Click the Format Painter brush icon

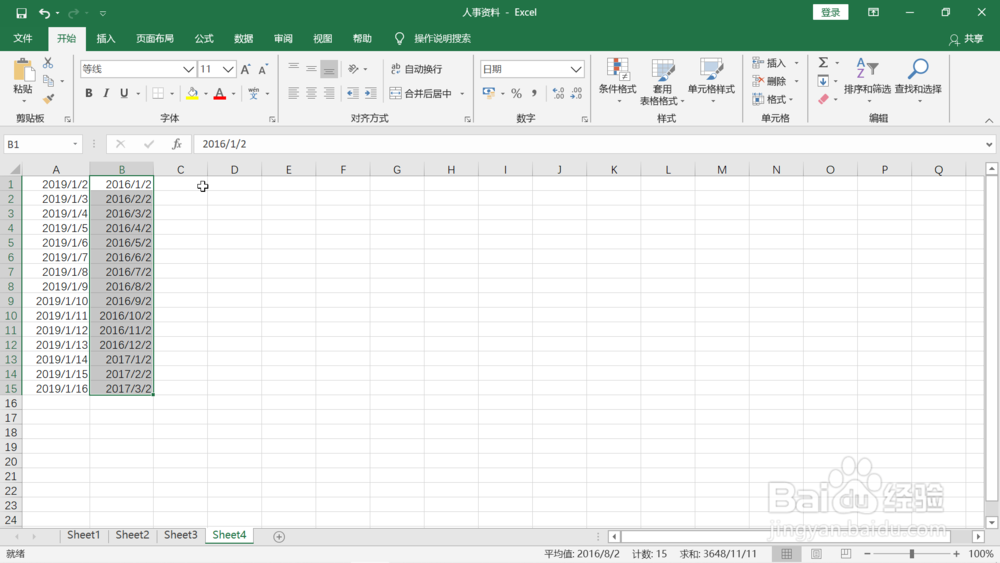tap(48, 99)
